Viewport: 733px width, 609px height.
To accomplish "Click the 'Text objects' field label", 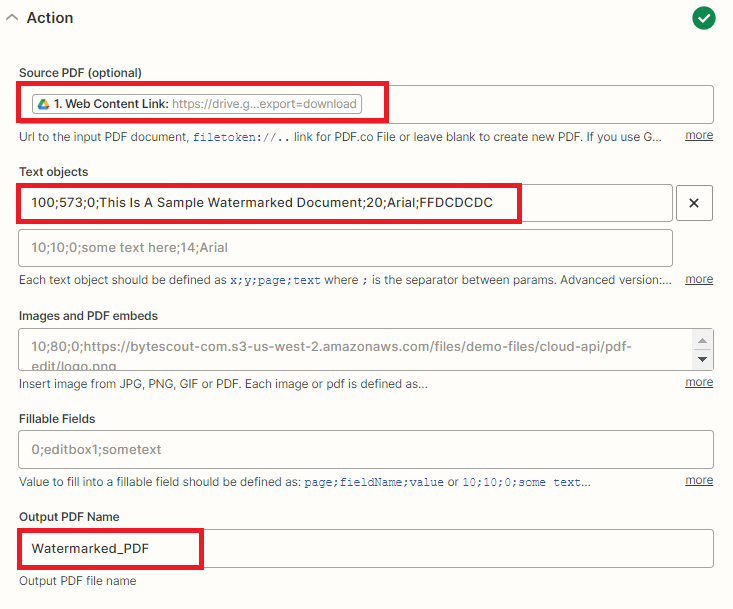I will [x=53, y=171].
